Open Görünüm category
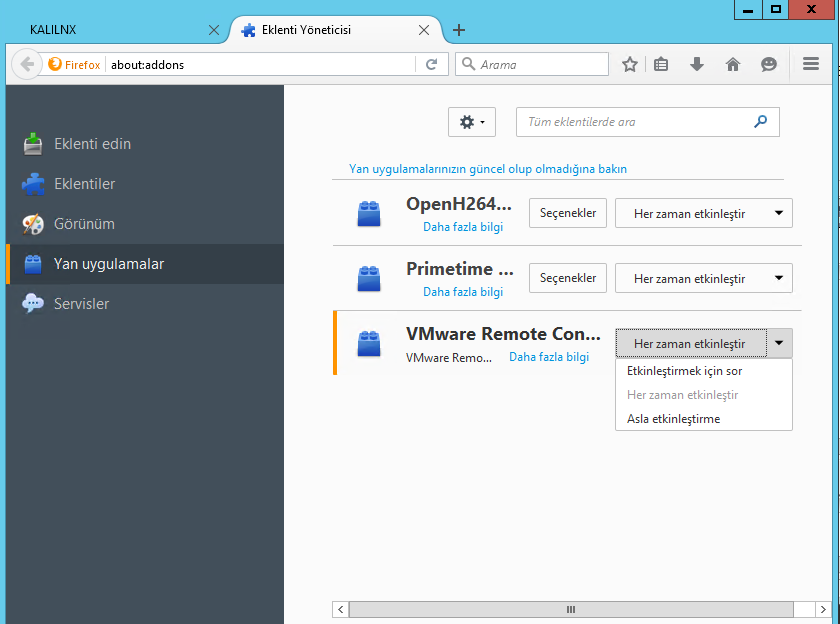 click(x=145, y=224)
